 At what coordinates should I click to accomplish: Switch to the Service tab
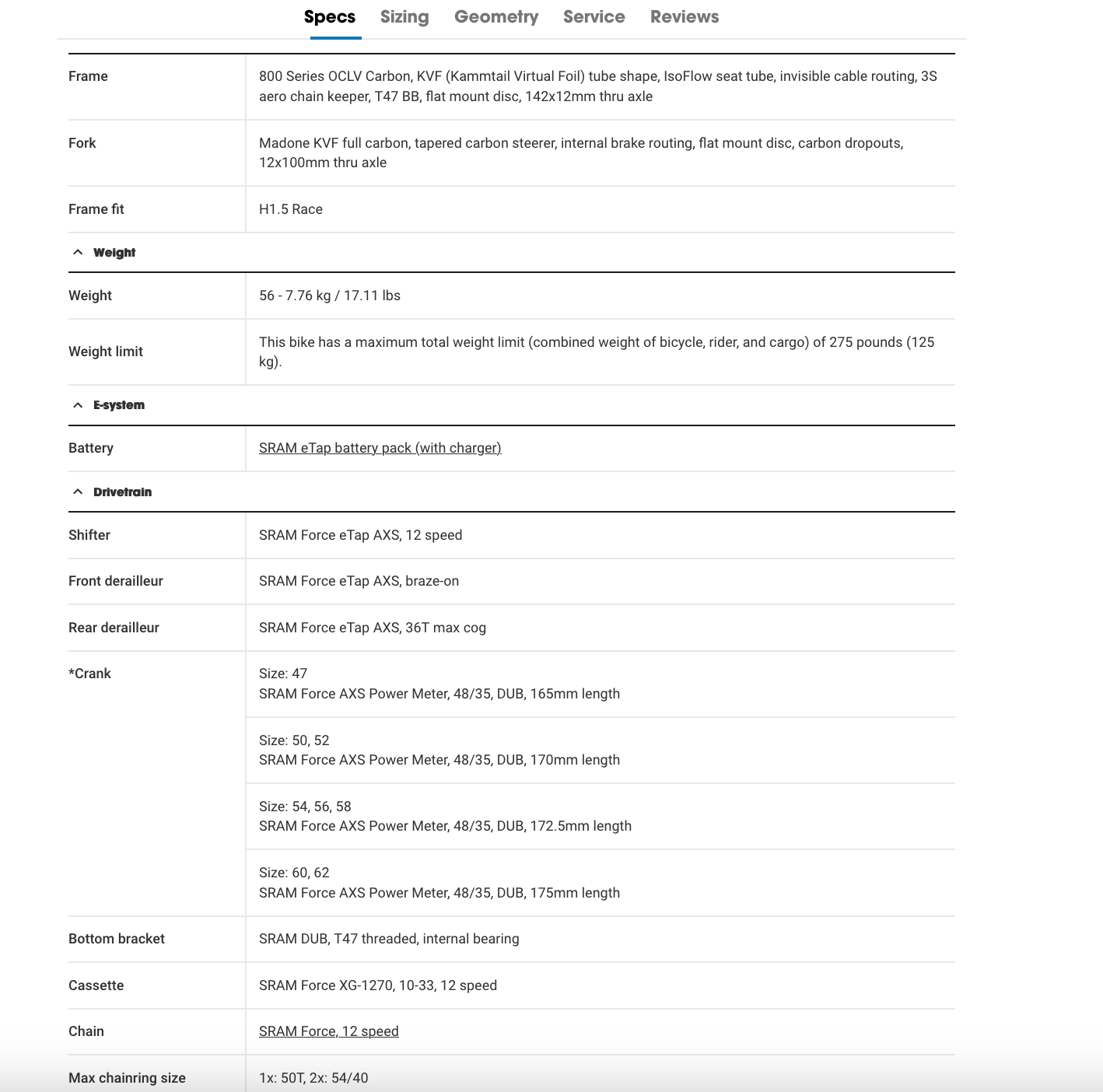[594, 17]
